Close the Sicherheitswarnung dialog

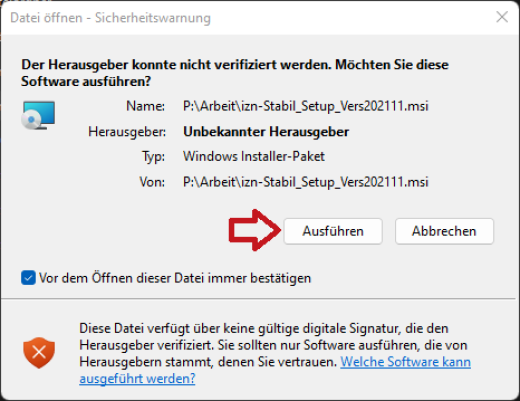pos(502,17)
